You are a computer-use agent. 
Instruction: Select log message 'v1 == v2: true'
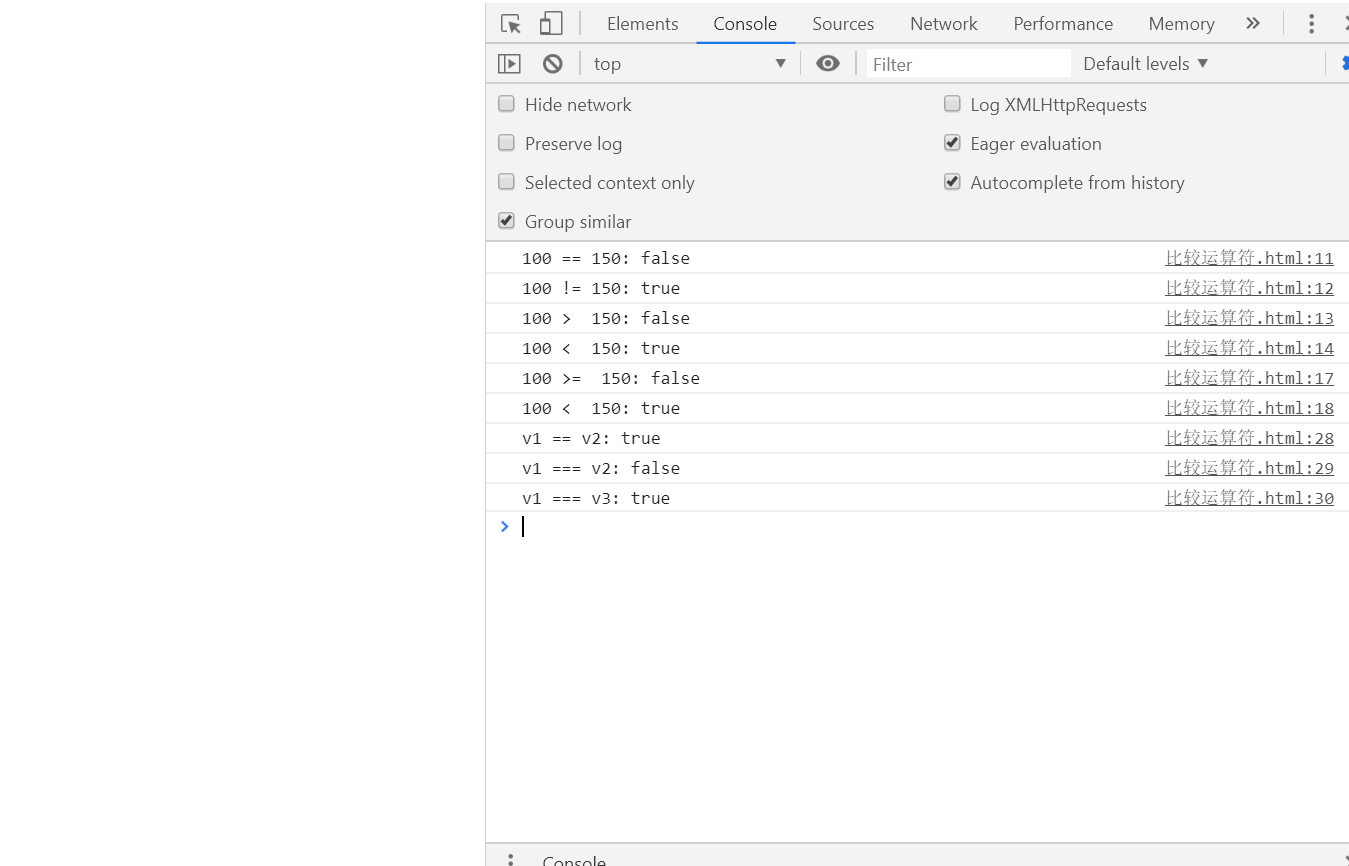tap(591, 438)
